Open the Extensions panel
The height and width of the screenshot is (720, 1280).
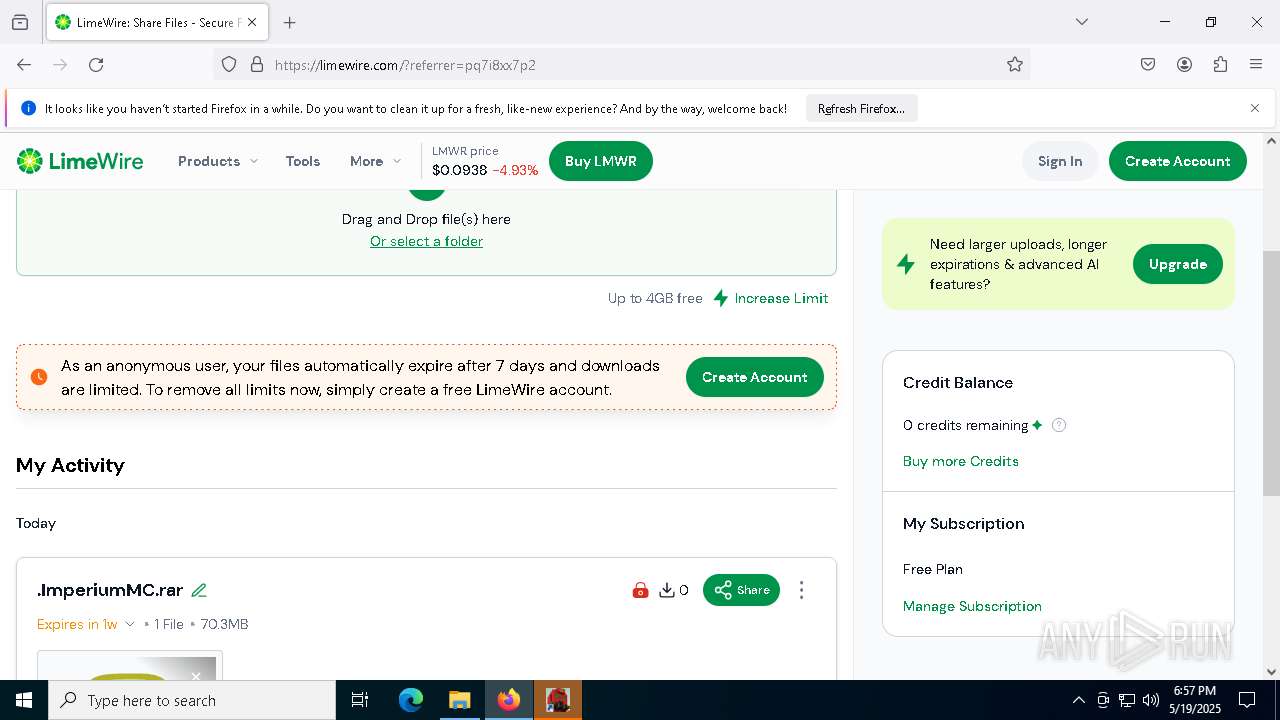click(x=1220, y=64)
